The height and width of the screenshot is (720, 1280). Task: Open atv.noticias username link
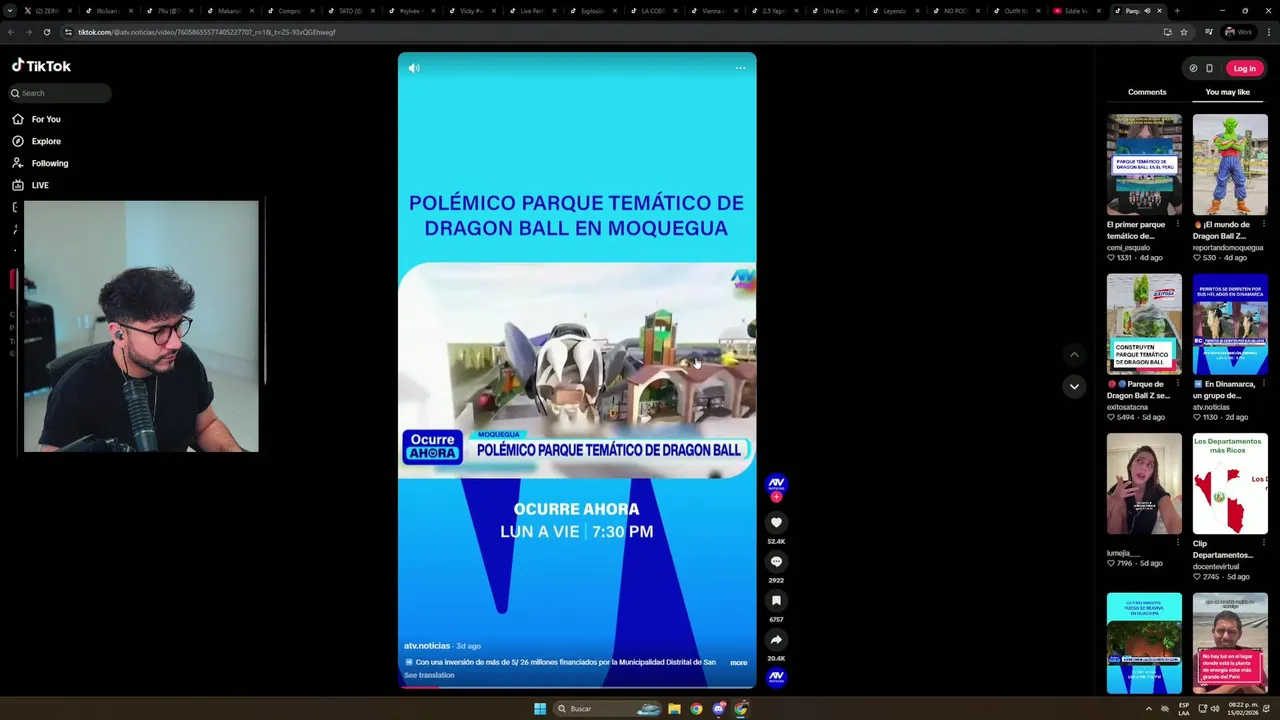[427, 646]
